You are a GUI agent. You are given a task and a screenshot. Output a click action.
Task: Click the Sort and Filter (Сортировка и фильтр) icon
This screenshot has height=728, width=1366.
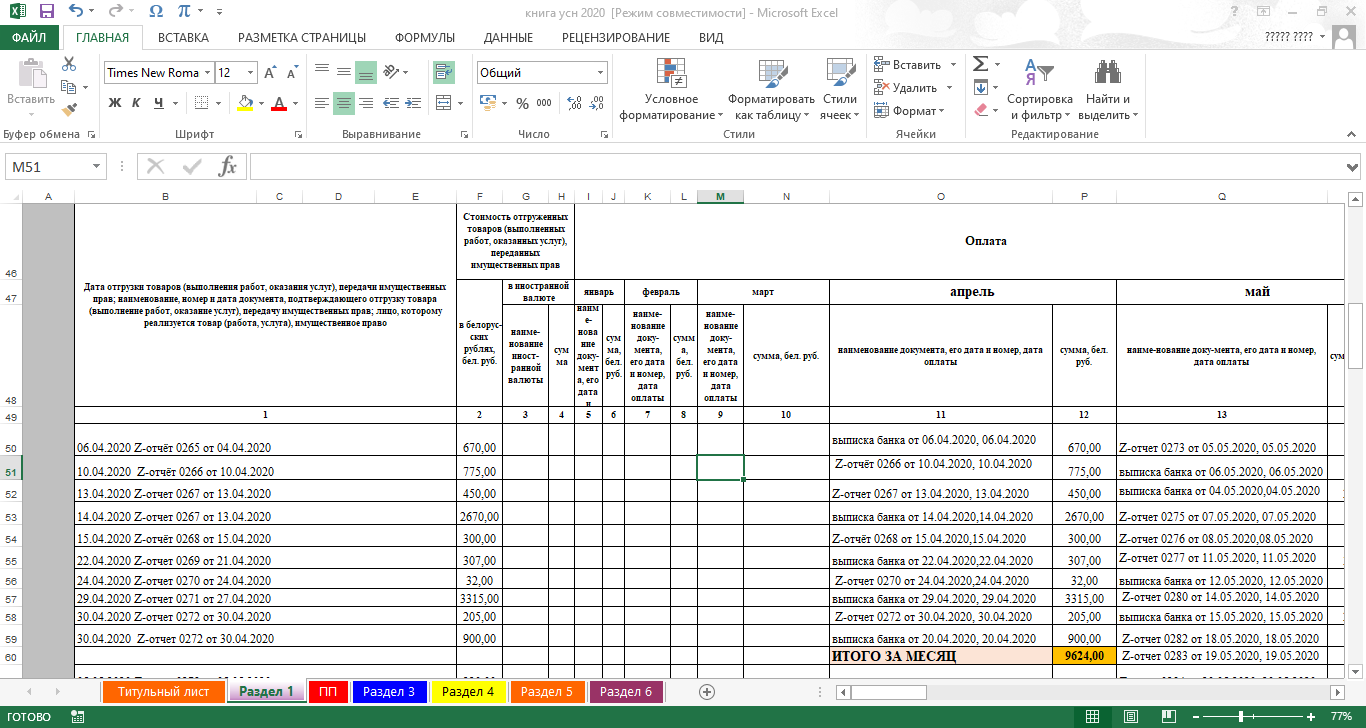click(1039, 90)
